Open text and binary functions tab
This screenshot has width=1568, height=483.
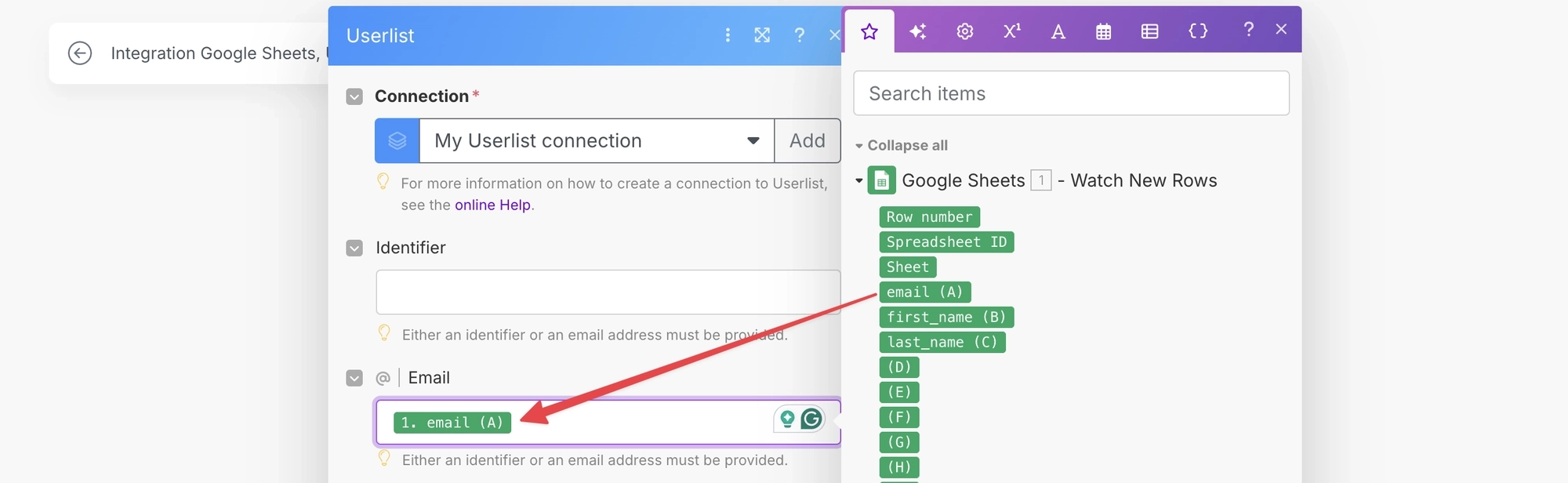pos(1058,31)
